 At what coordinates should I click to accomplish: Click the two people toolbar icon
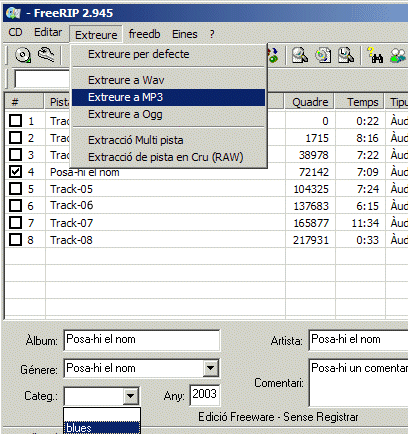(398, 55)
